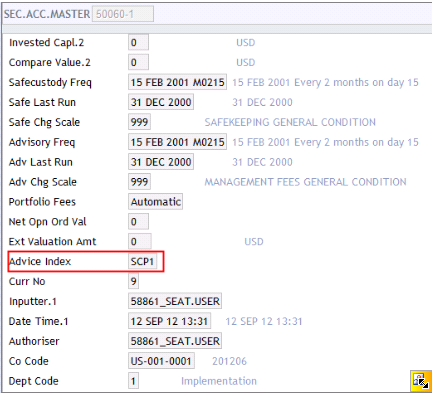Screen dimensions: 432x393
Task: Open the Portfolio Fees Automatic field
Action: (x=155, y=202)
